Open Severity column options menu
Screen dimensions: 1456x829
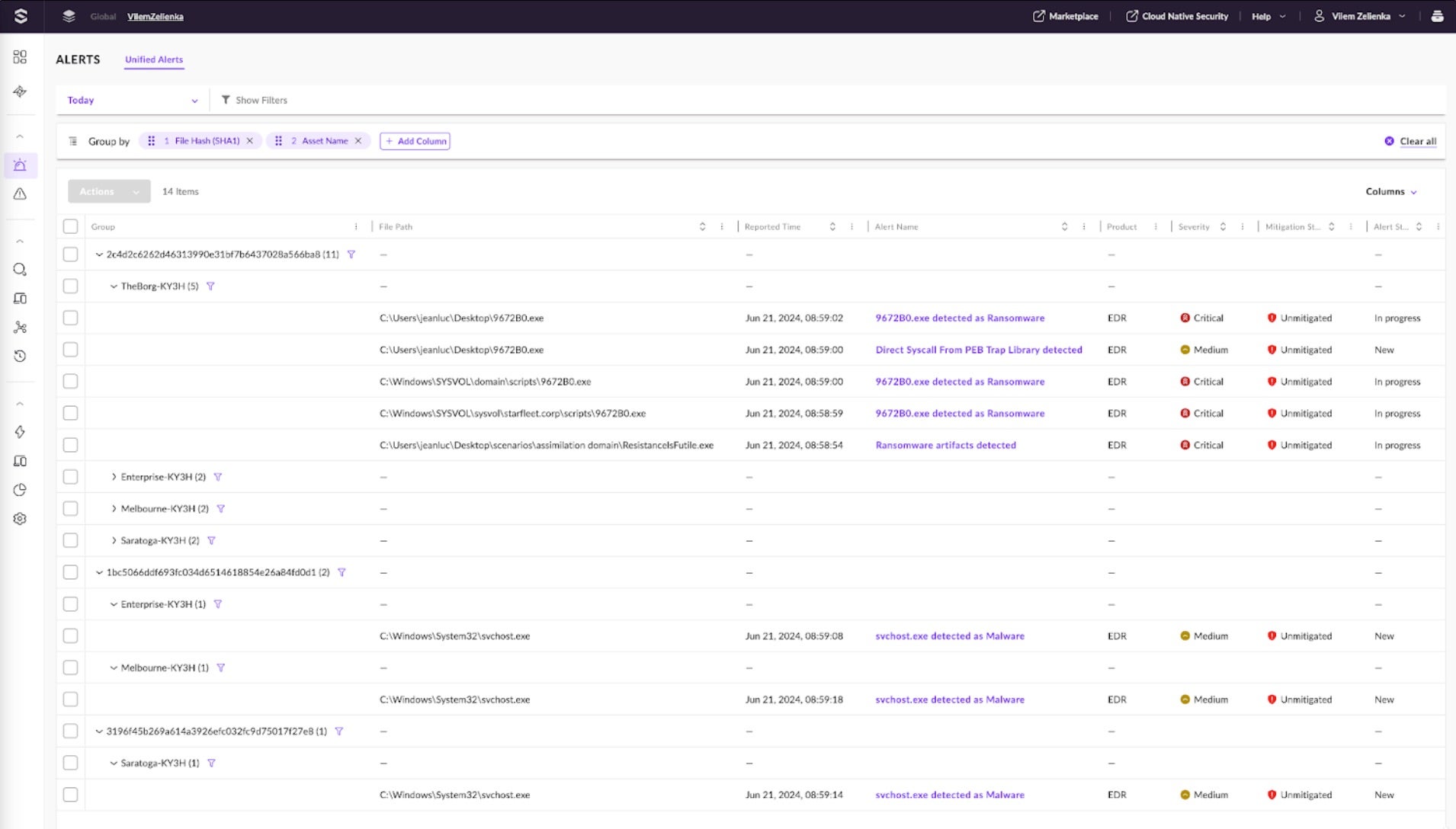1243,227
